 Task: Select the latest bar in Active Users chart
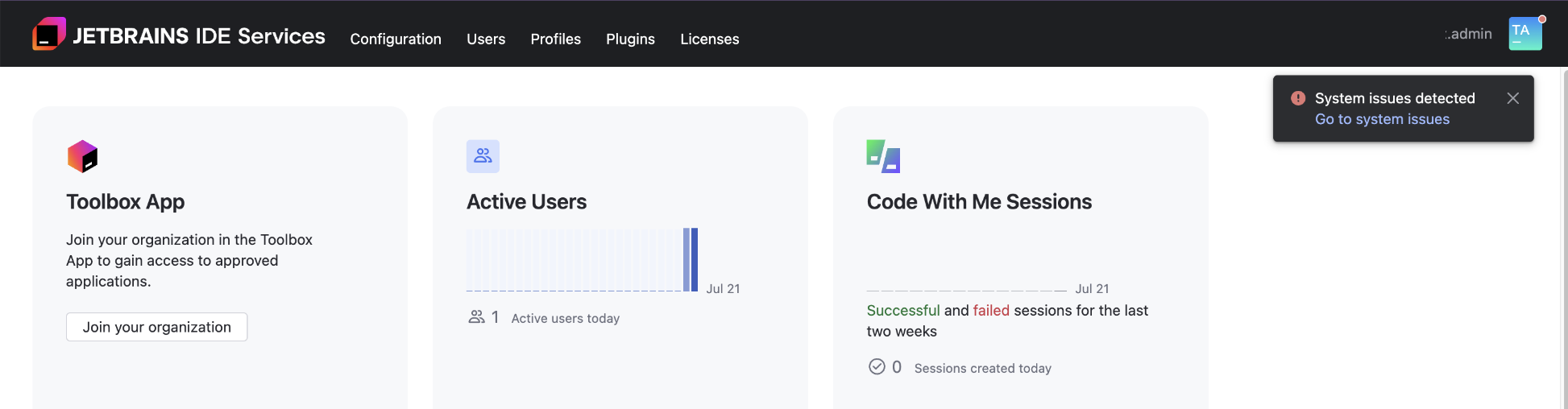[695, 259]
